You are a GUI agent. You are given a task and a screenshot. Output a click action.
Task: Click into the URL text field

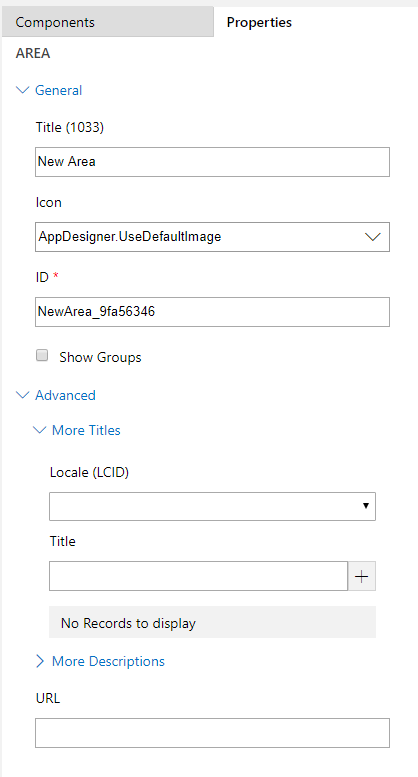[212, 732]
